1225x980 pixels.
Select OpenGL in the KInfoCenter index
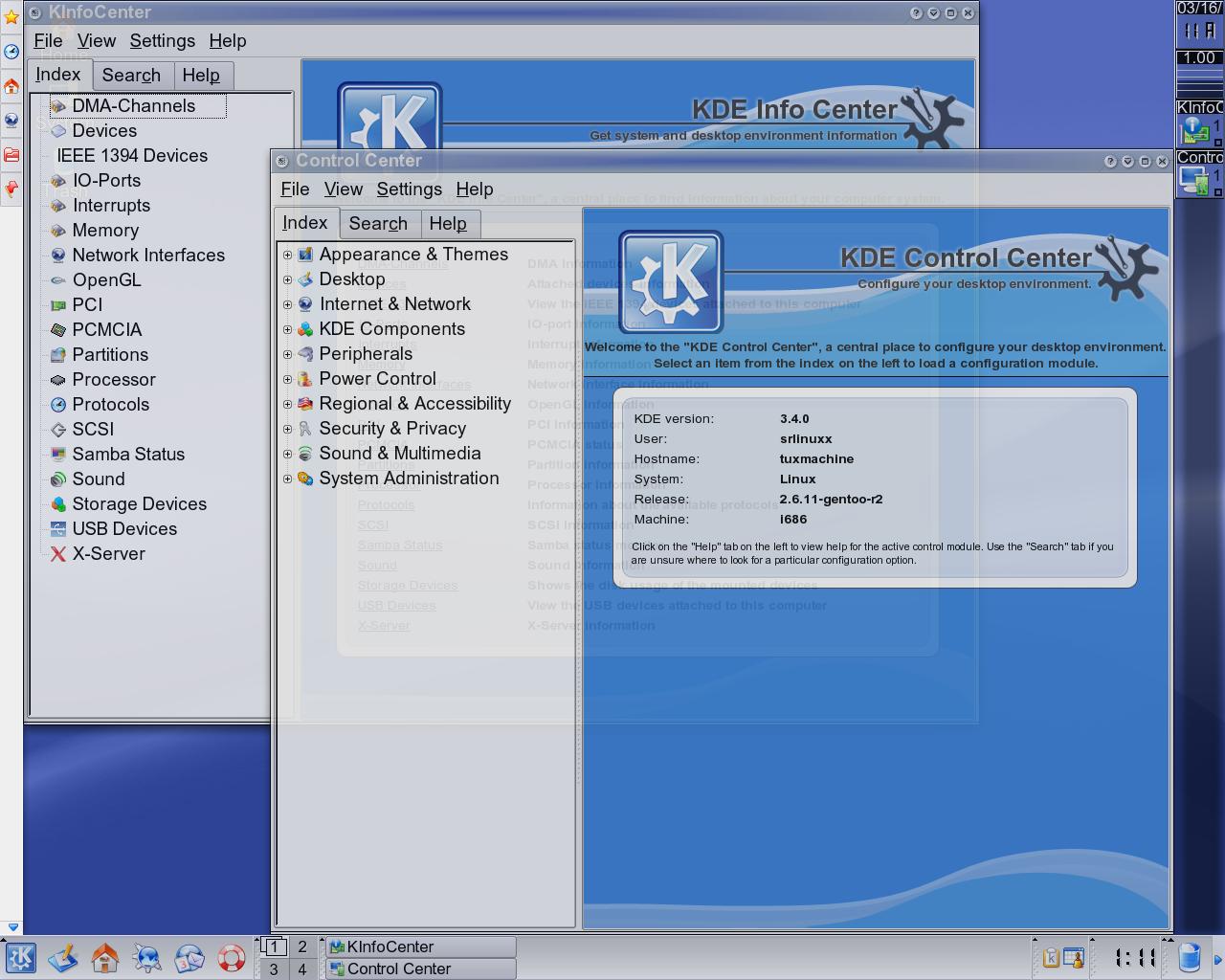click(x=106, y=280)
